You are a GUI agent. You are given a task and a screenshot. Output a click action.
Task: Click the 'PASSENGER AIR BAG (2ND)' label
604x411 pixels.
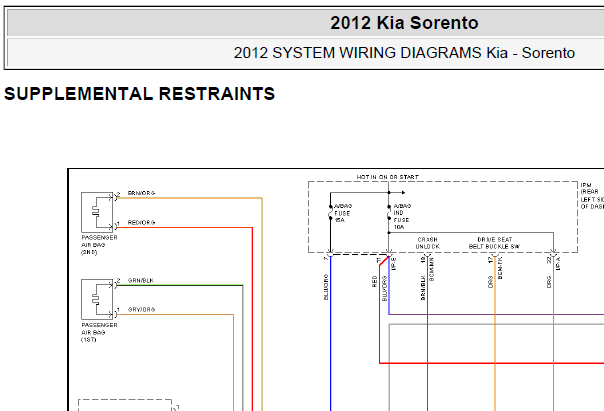point(99,245)
